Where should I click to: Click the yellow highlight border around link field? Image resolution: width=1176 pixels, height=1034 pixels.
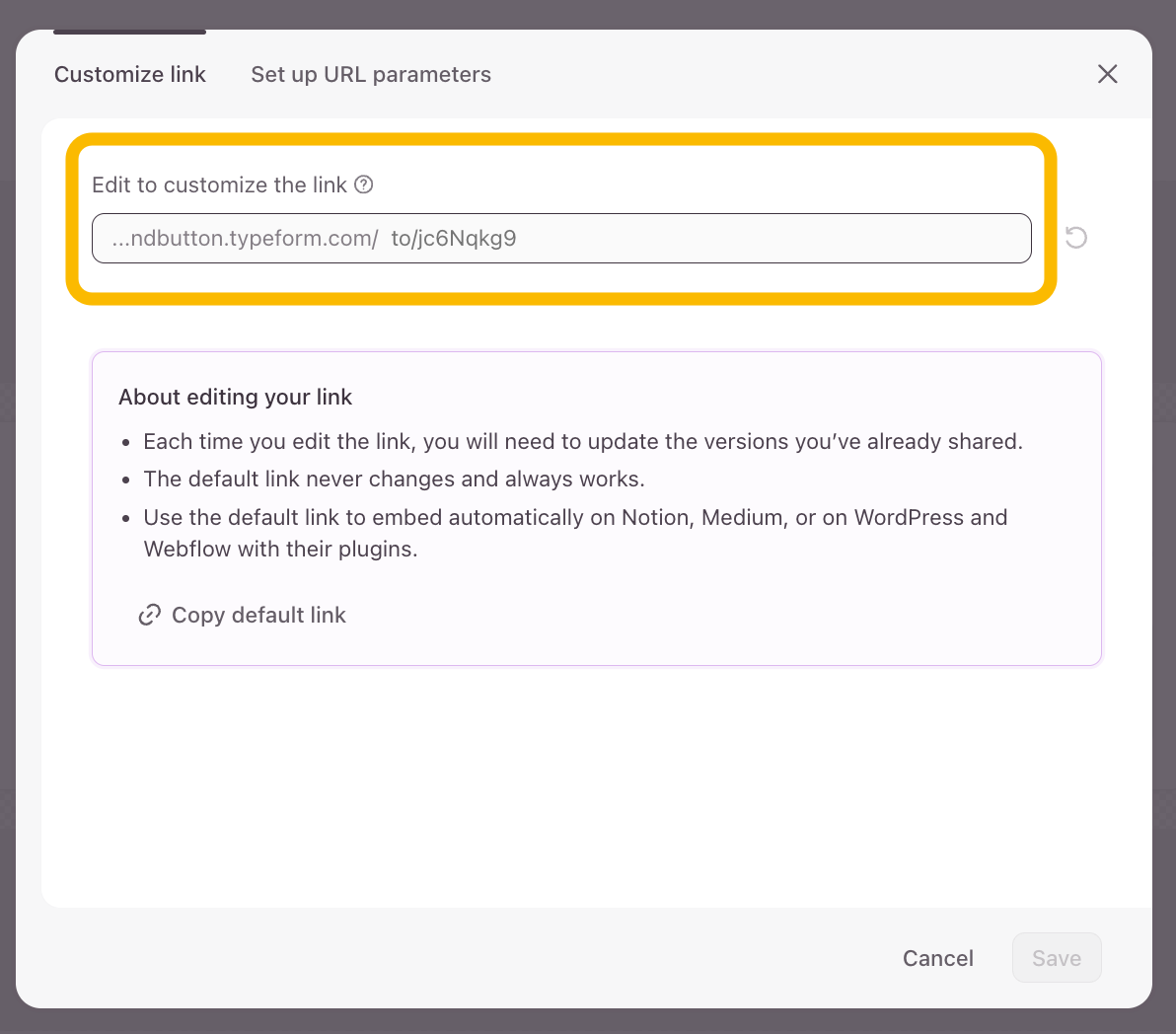tap(562, 139)
